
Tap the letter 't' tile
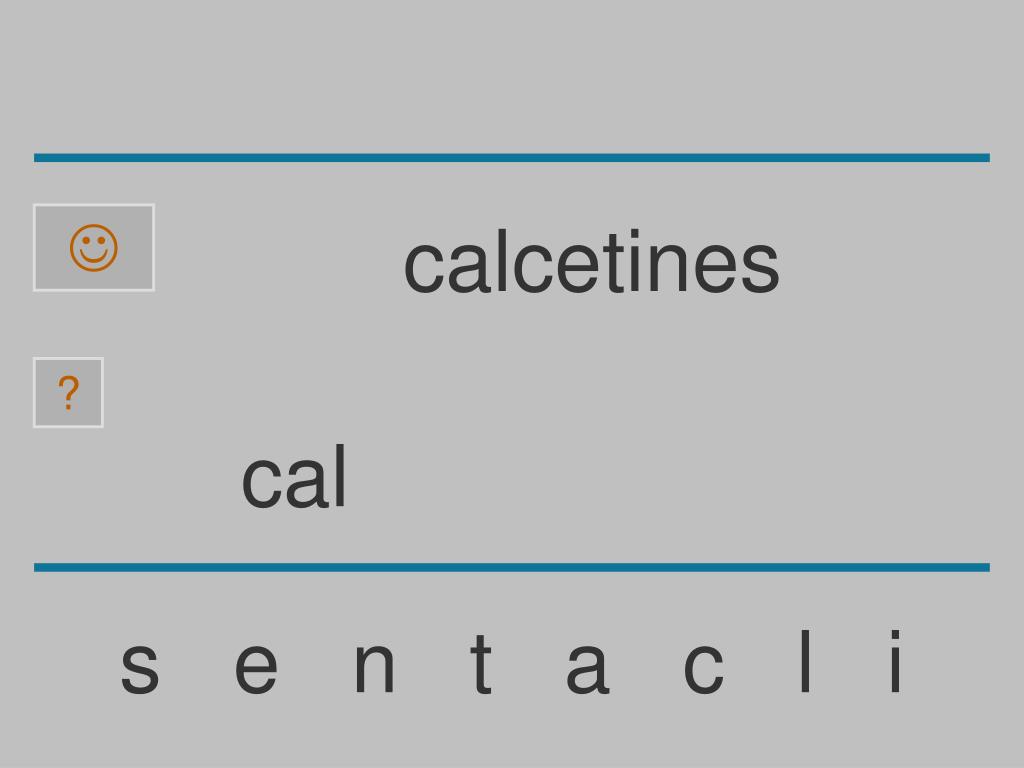481,662
